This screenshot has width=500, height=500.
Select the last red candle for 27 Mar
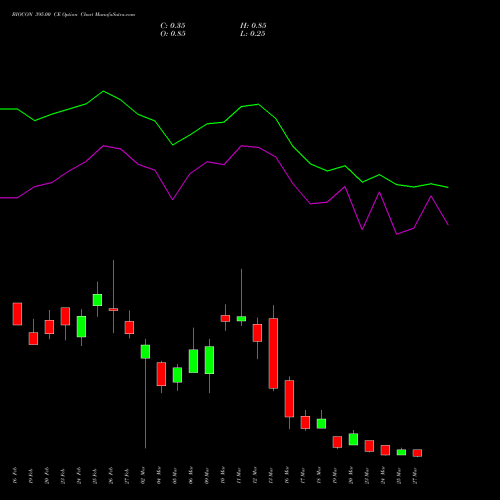tap(417, 453)
